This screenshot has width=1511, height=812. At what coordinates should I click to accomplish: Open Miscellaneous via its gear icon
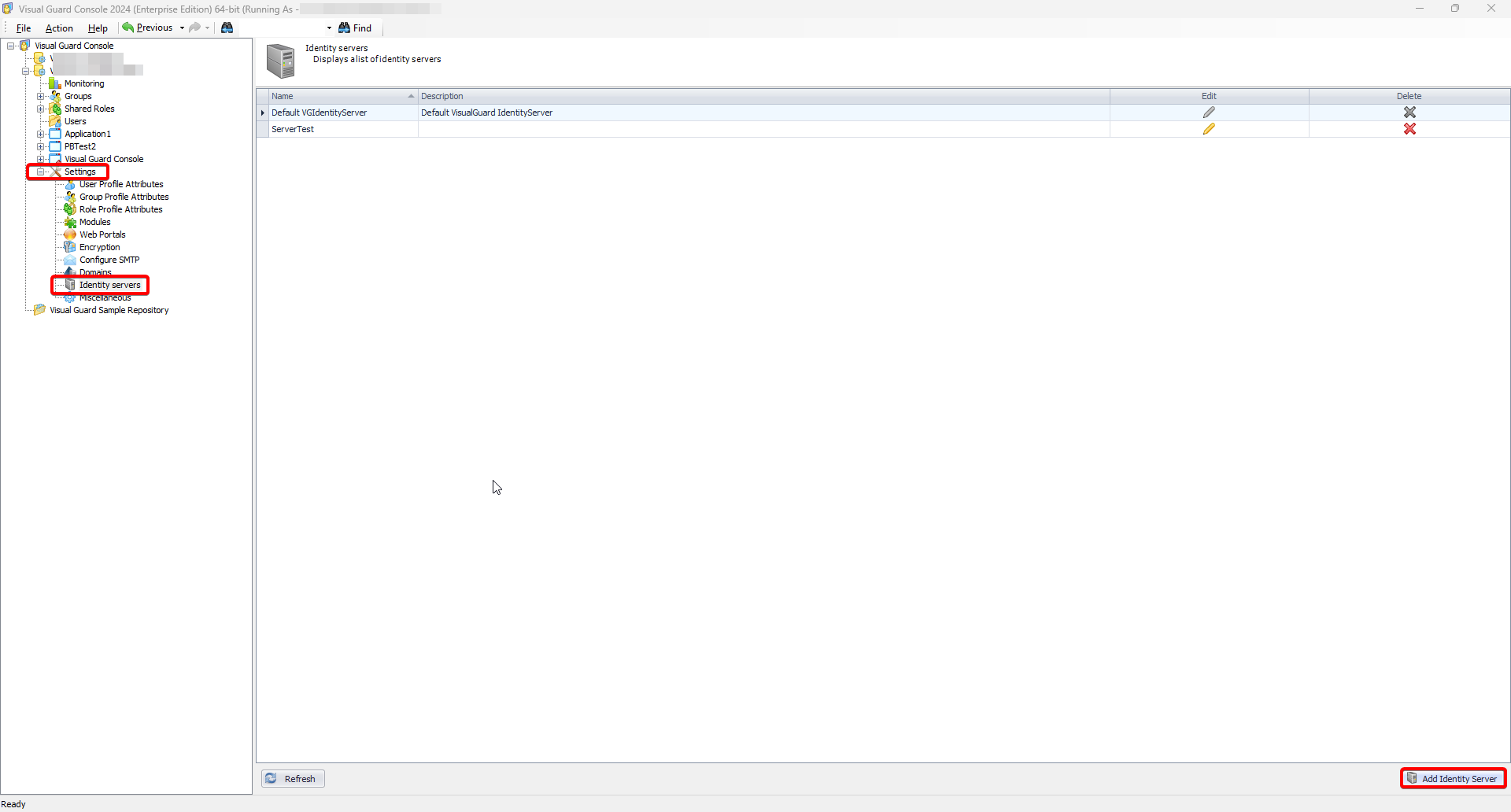(x=71, y=297)
